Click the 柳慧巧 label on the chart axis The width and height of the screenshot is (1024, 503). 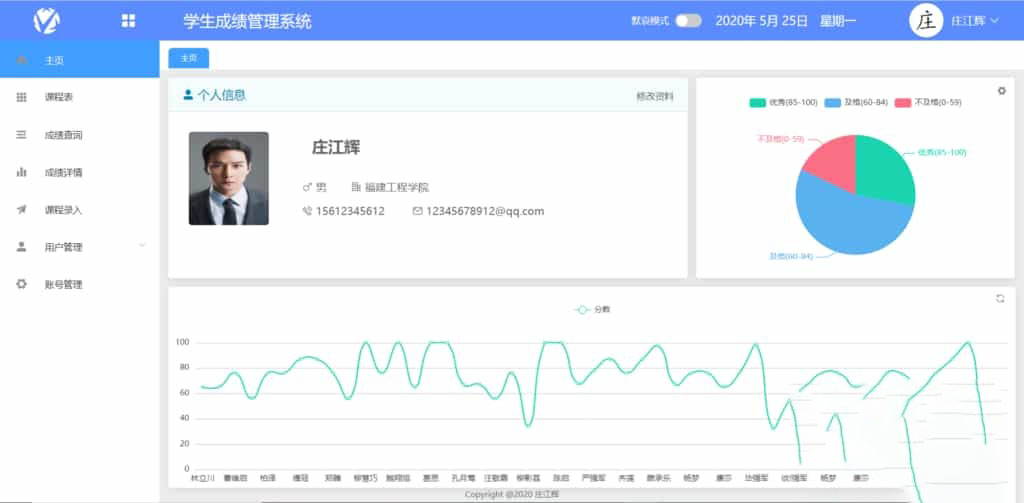(365, 478)
